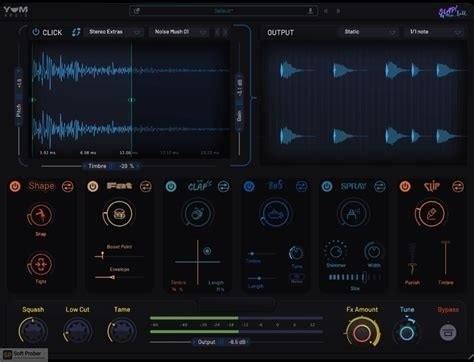
Task: Click the Yum Audio logo
Action: click(16, 11)
